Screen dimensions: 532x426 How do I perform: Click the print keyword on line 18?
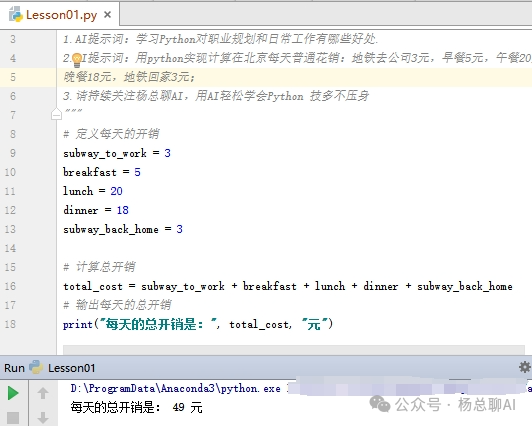coord(78,325)
